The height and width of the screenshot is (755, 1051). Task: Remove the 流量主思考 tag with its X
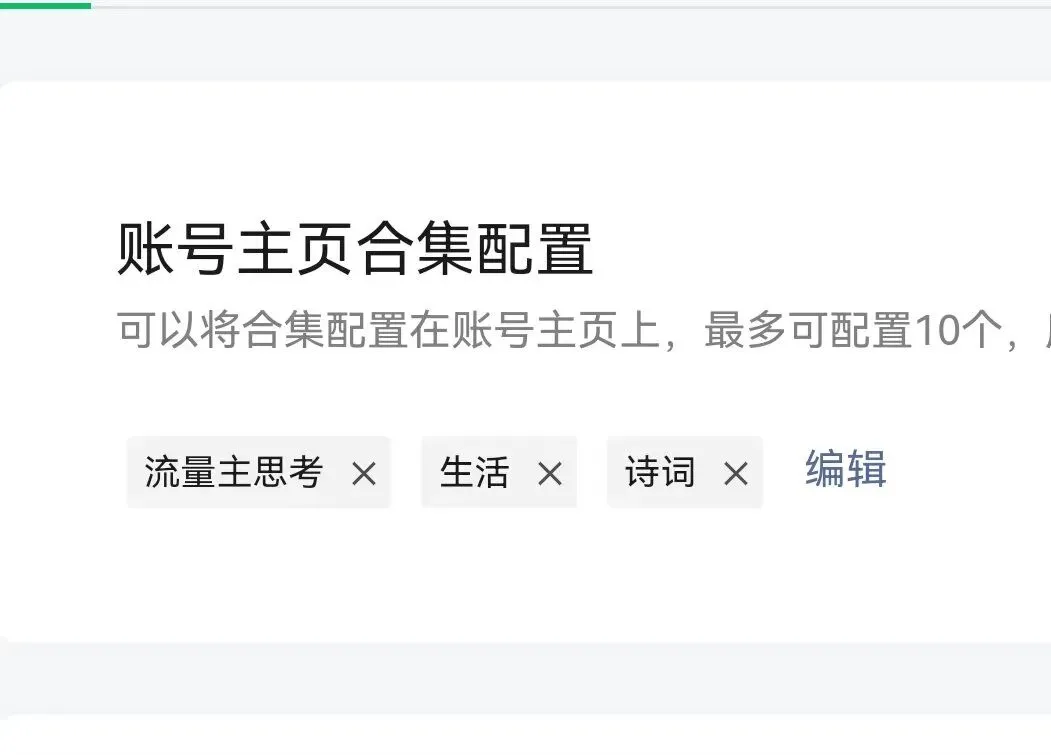[x=364, y=474]
